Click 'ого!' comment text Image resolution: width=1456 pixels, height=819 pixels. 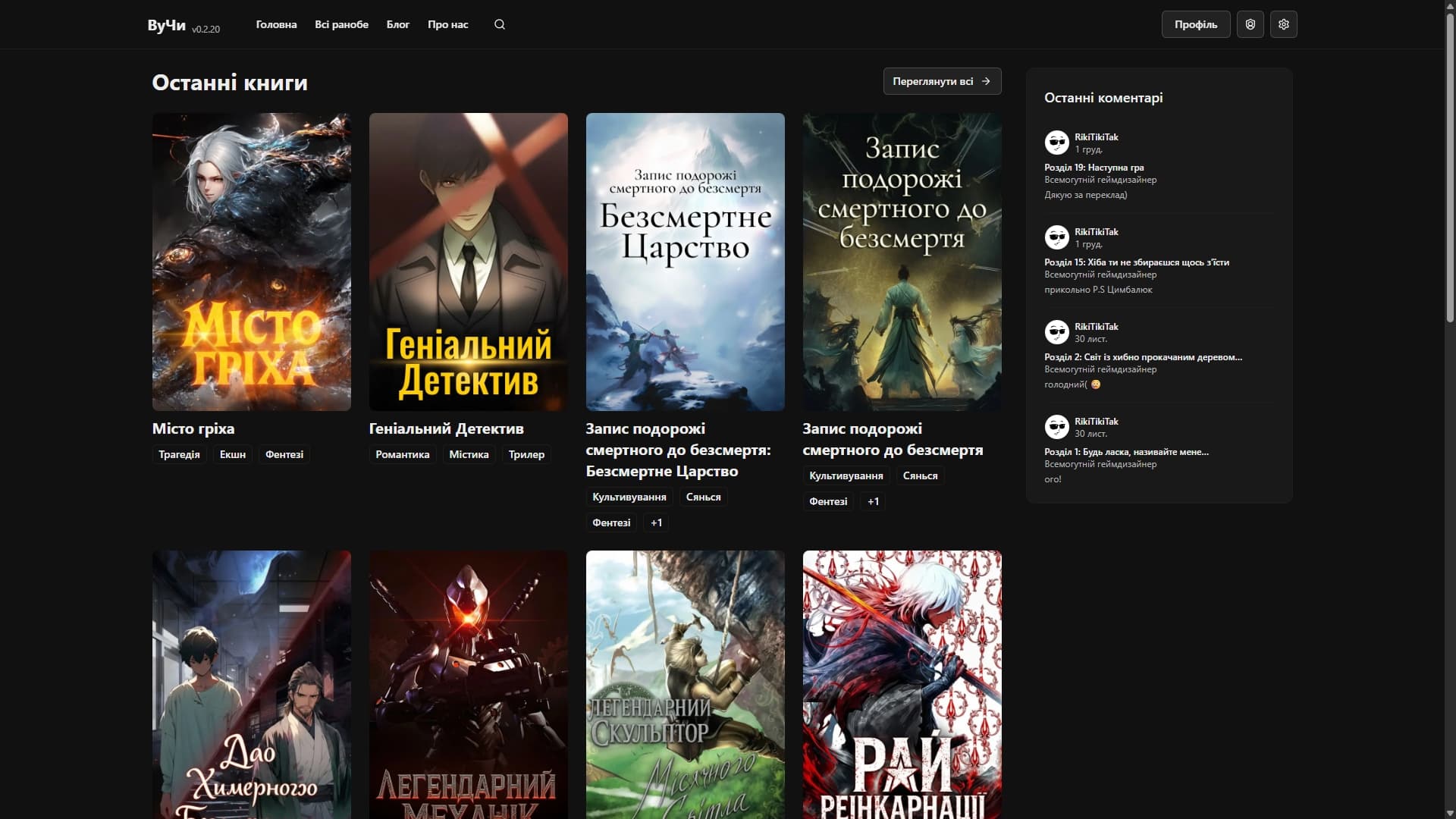pyautogui.click(x=1053, y=479)
